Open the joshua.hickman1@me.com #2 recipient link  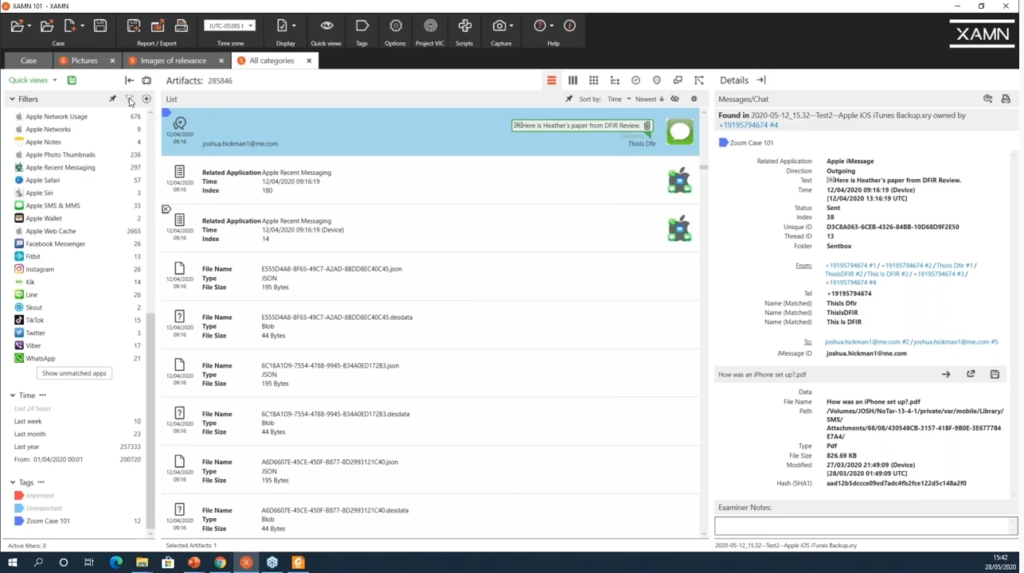pyautogui.click(x=867, y=342)
